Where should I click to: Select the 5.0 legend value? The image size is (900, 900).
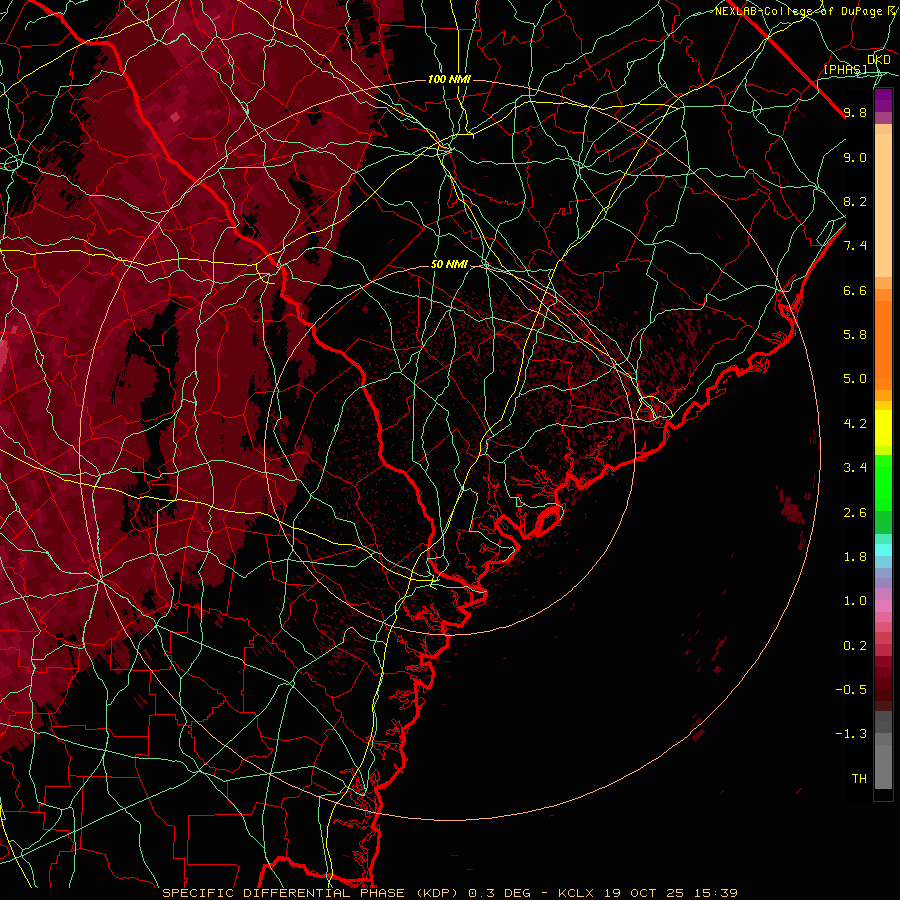click(x=855, y=379)
